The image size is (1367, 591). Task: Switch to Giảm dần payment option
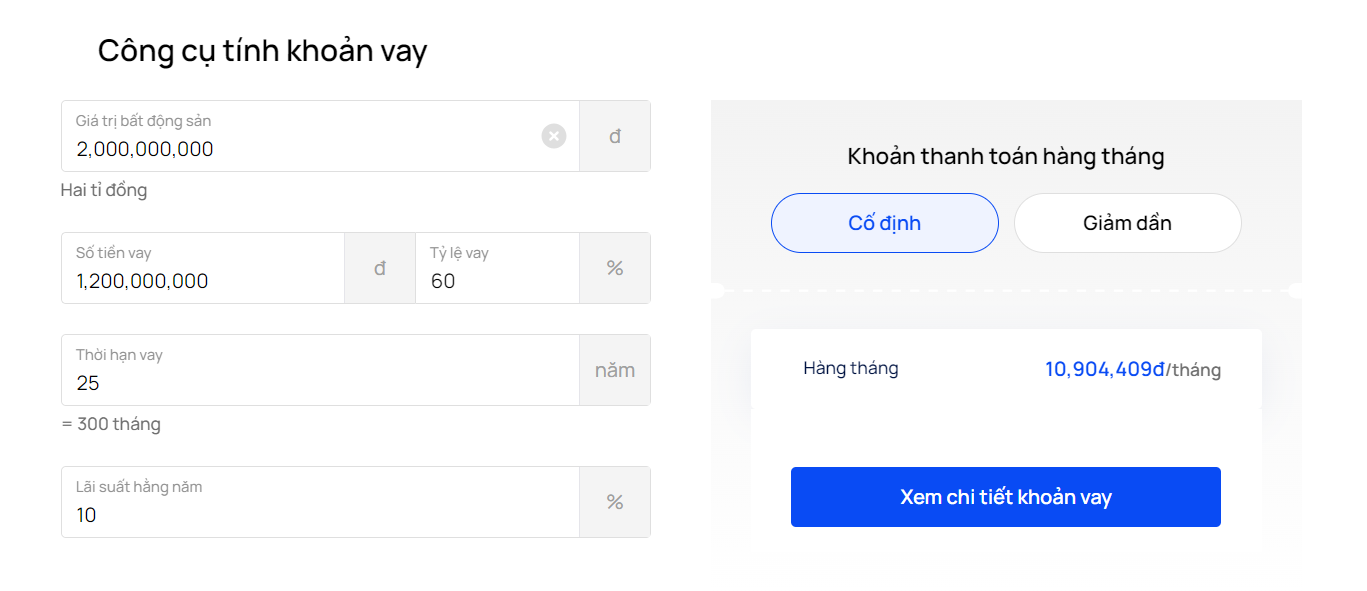[x=1128, y=223]
